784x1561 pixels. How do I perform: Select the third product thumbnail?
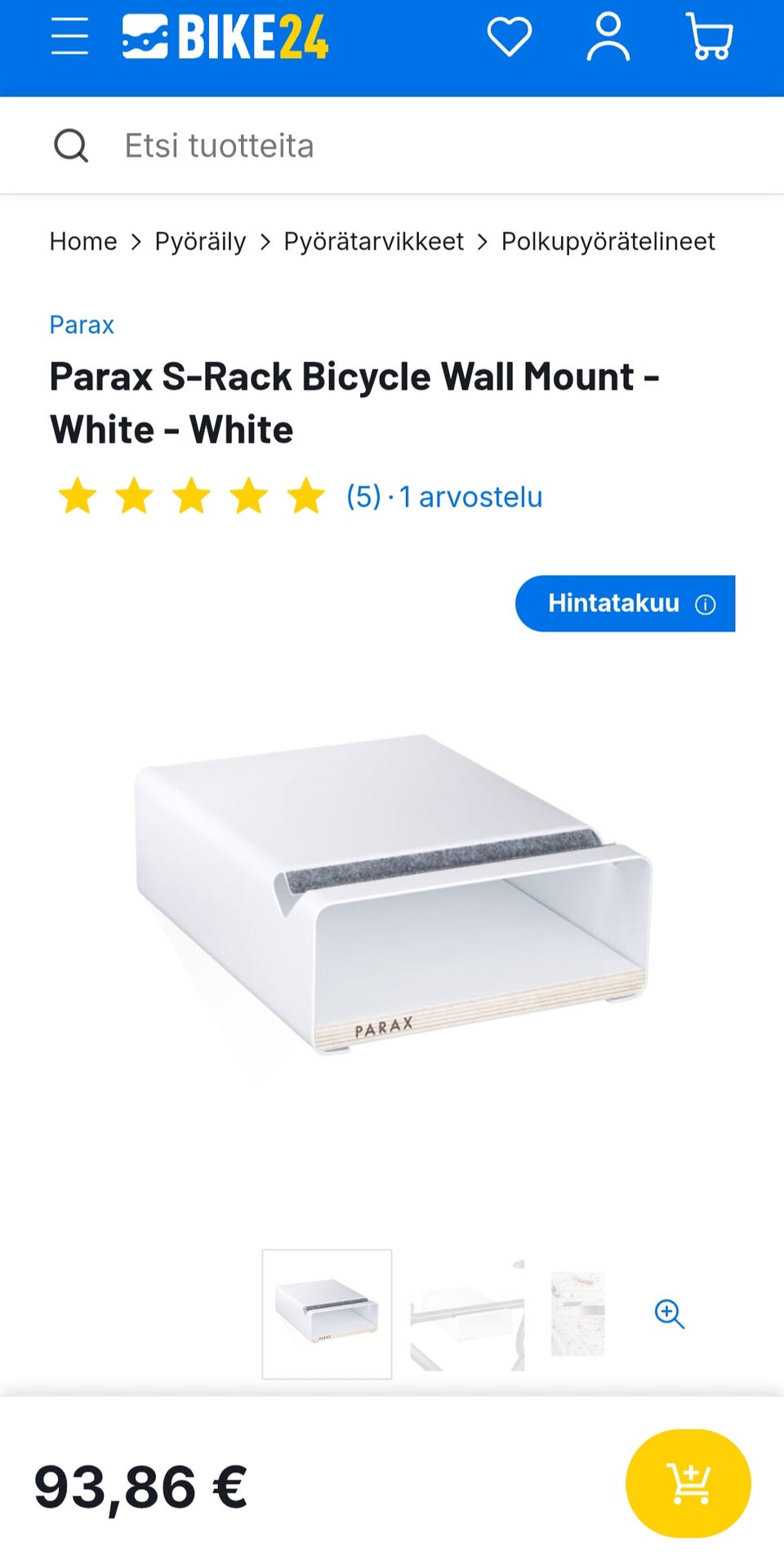coord(578,1314)
